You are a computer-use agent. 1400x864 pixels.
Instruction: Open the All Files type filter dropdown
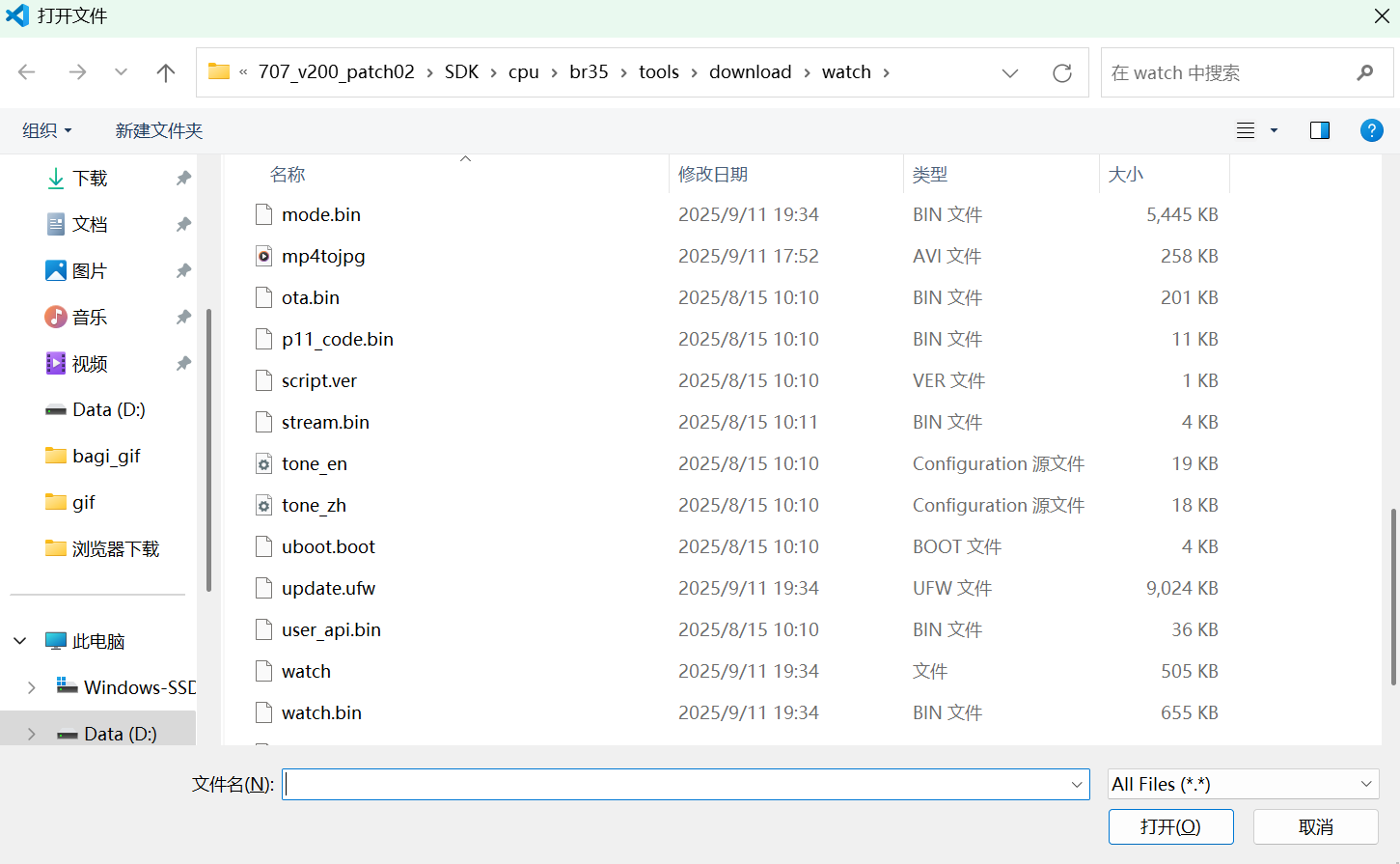click(x=1243, y=784)
